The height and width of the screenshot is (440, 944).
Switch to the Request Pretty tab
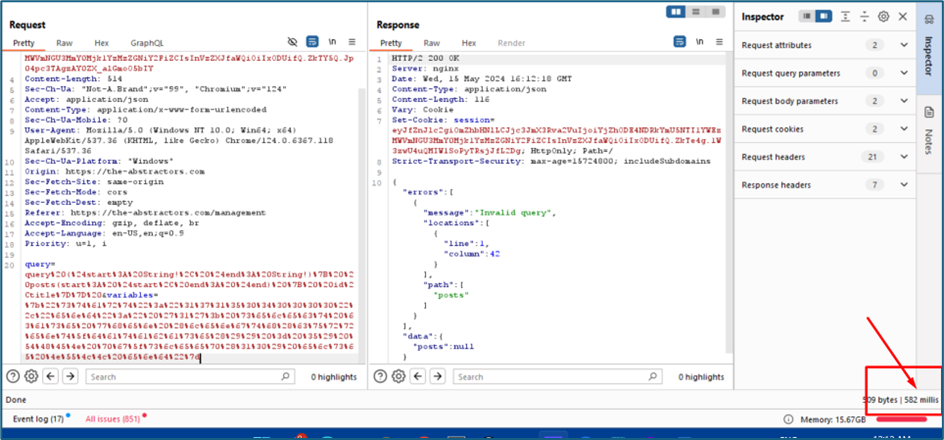tap(25, 43)
